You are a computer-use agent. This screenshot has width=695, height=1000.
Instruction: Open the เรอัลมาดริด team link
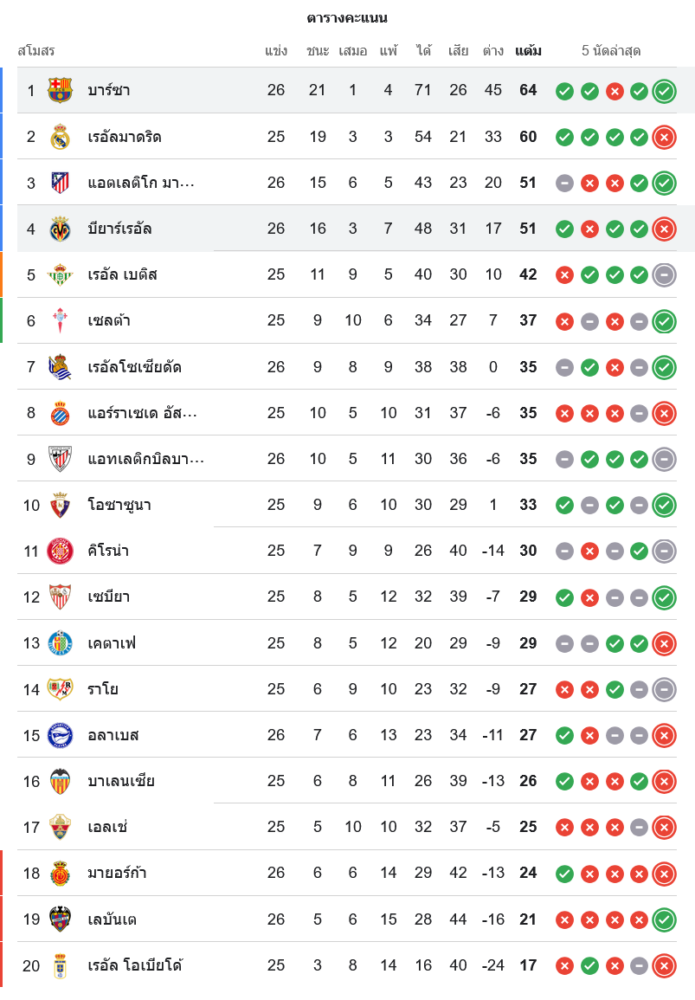tap(125, 137)
